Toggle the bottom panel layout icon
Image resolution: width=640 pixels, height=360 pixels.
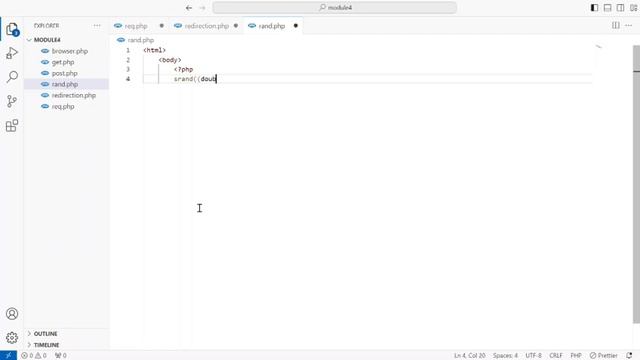click(607, 8)
